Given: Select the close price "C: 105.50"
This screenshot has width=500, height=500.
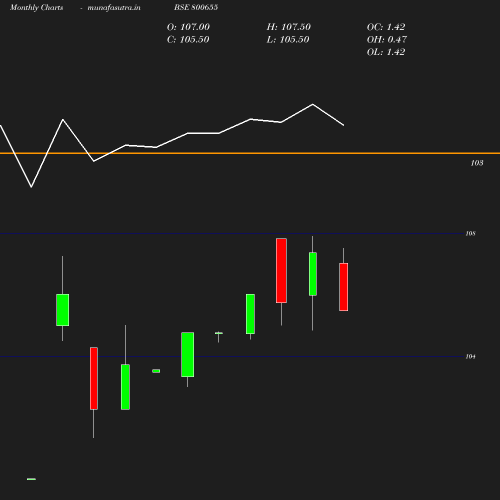Looking at the screenshot, I should point(188,40).
